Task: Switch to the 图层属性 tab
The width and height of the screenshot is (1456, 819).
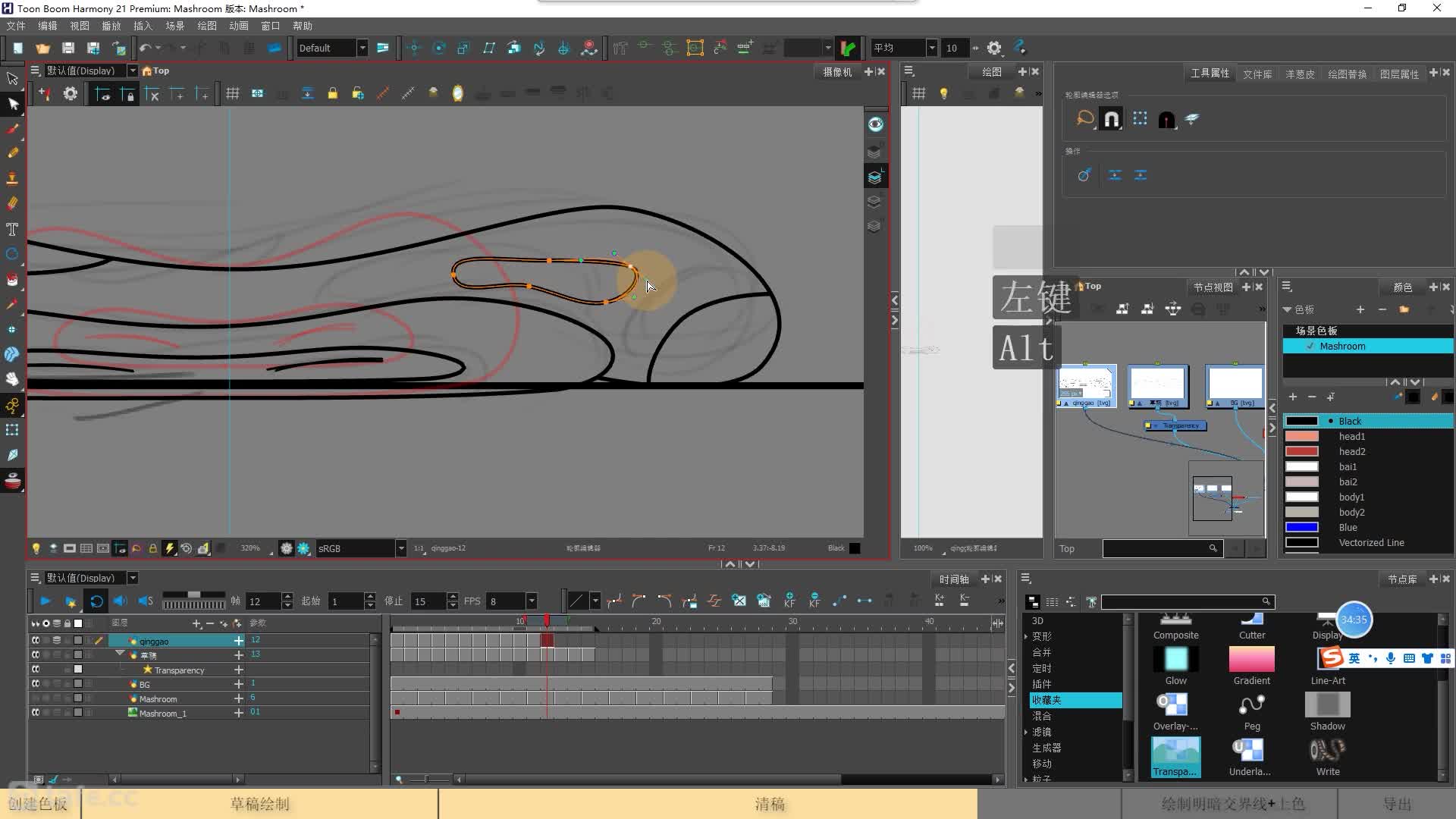Action: point(1399,74)
